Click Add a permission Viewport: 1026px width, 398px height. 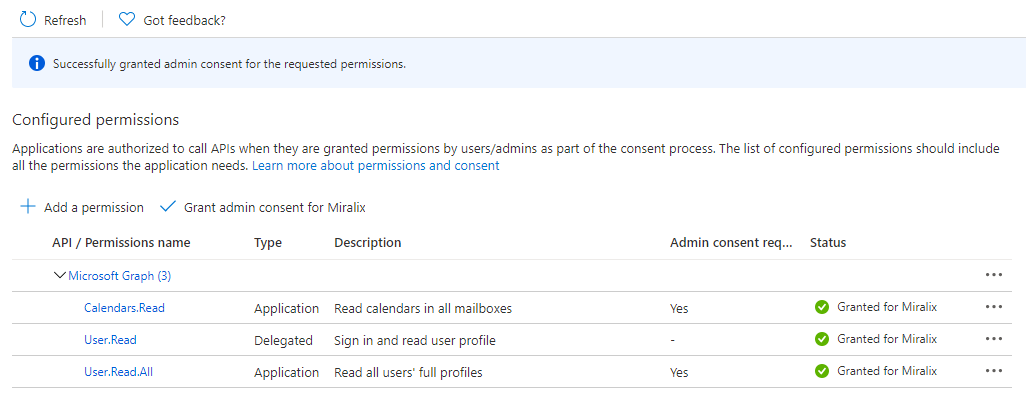pyautogui.click(x=94, y=208)
